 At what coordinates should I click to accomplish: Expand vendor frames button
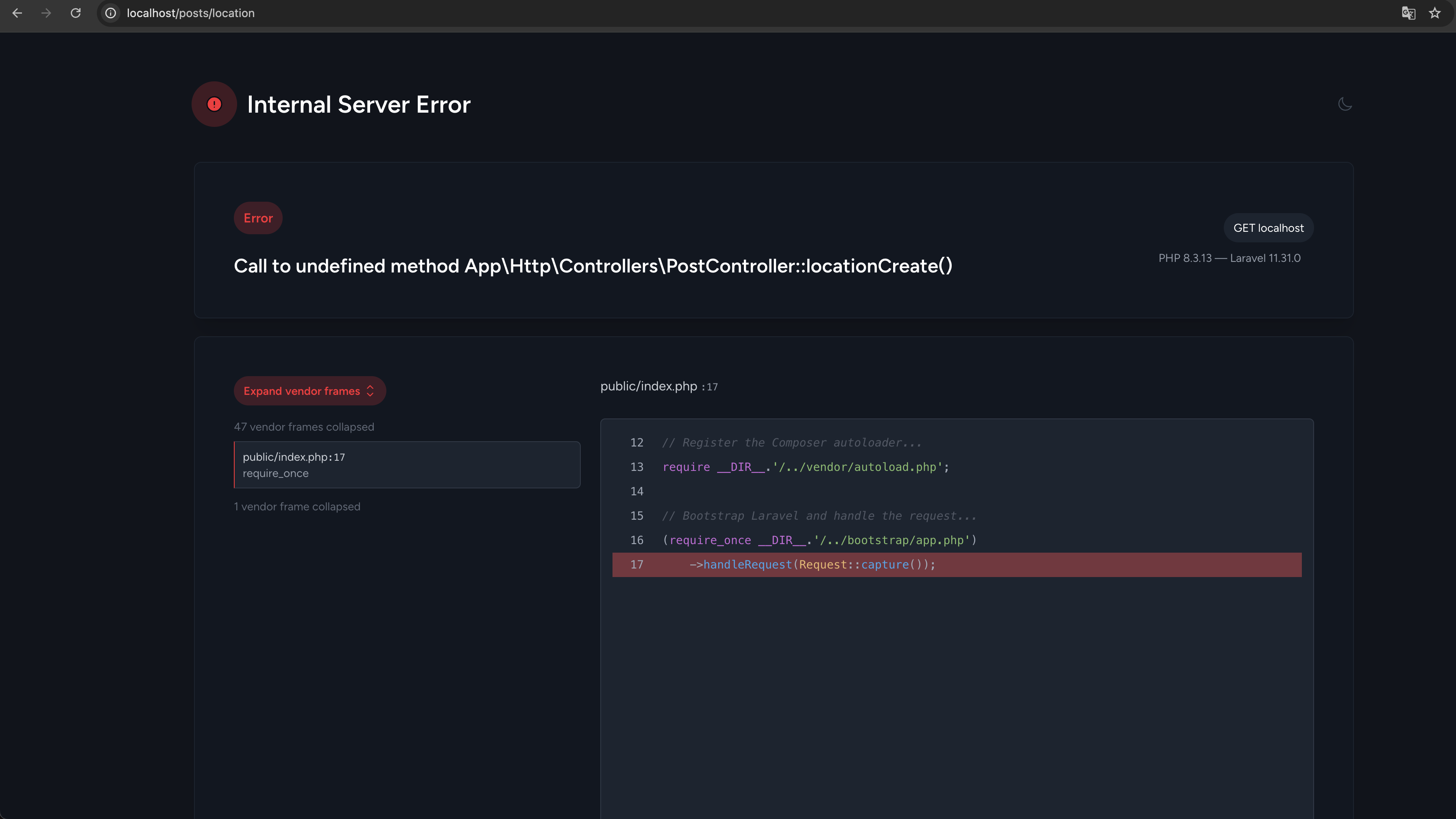point(302,391)
